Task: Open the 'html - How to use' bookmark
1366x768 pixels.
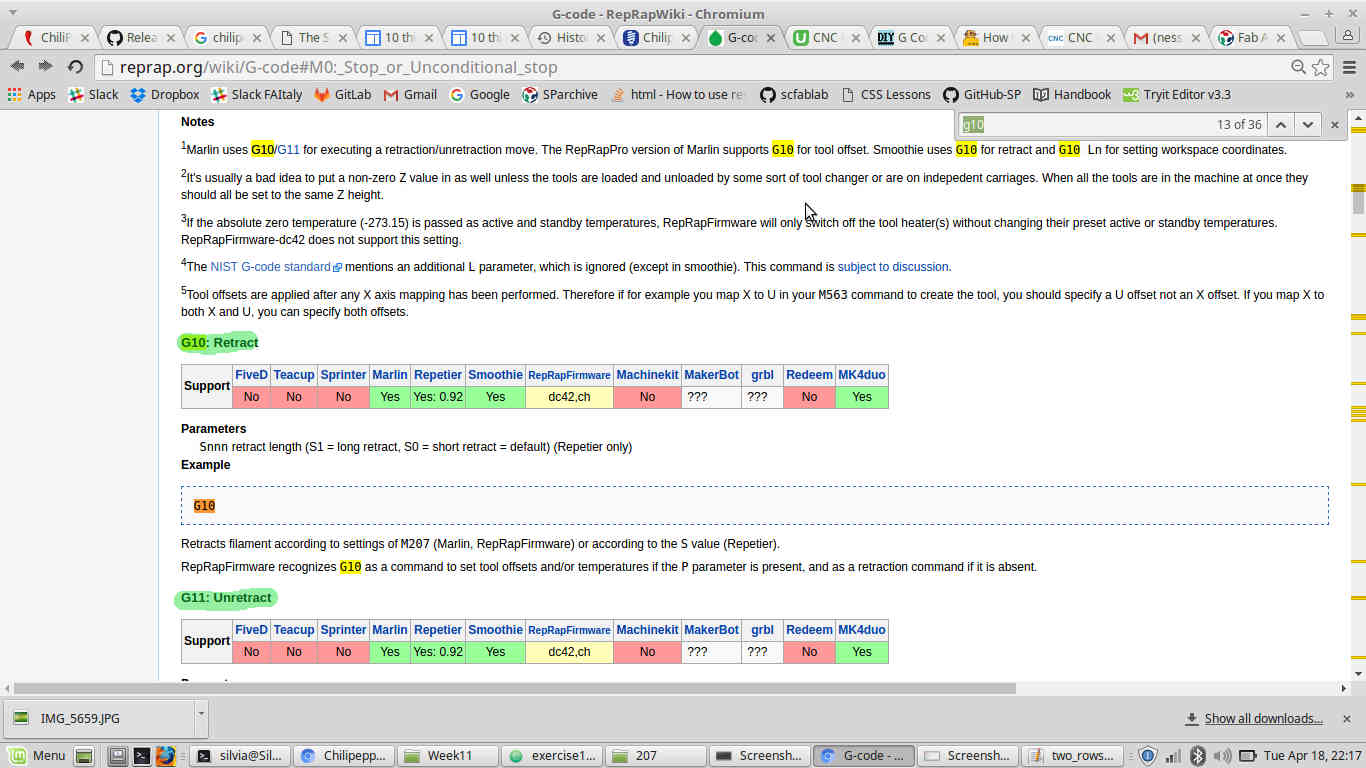Action: click(x=678, y=95)
